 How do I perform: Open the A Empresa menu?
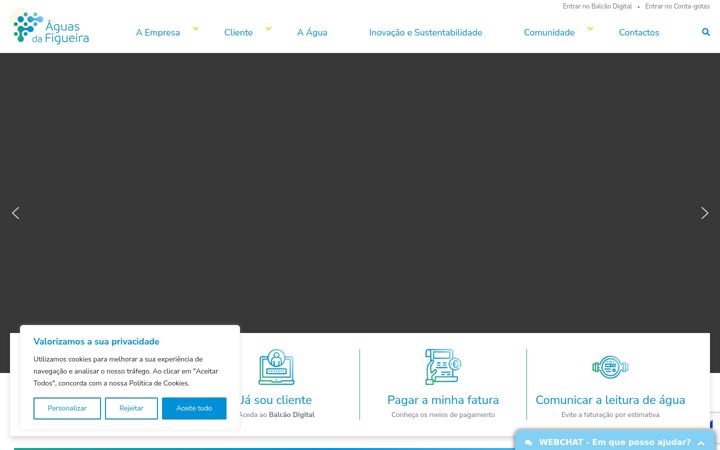(x=158, y=33)
